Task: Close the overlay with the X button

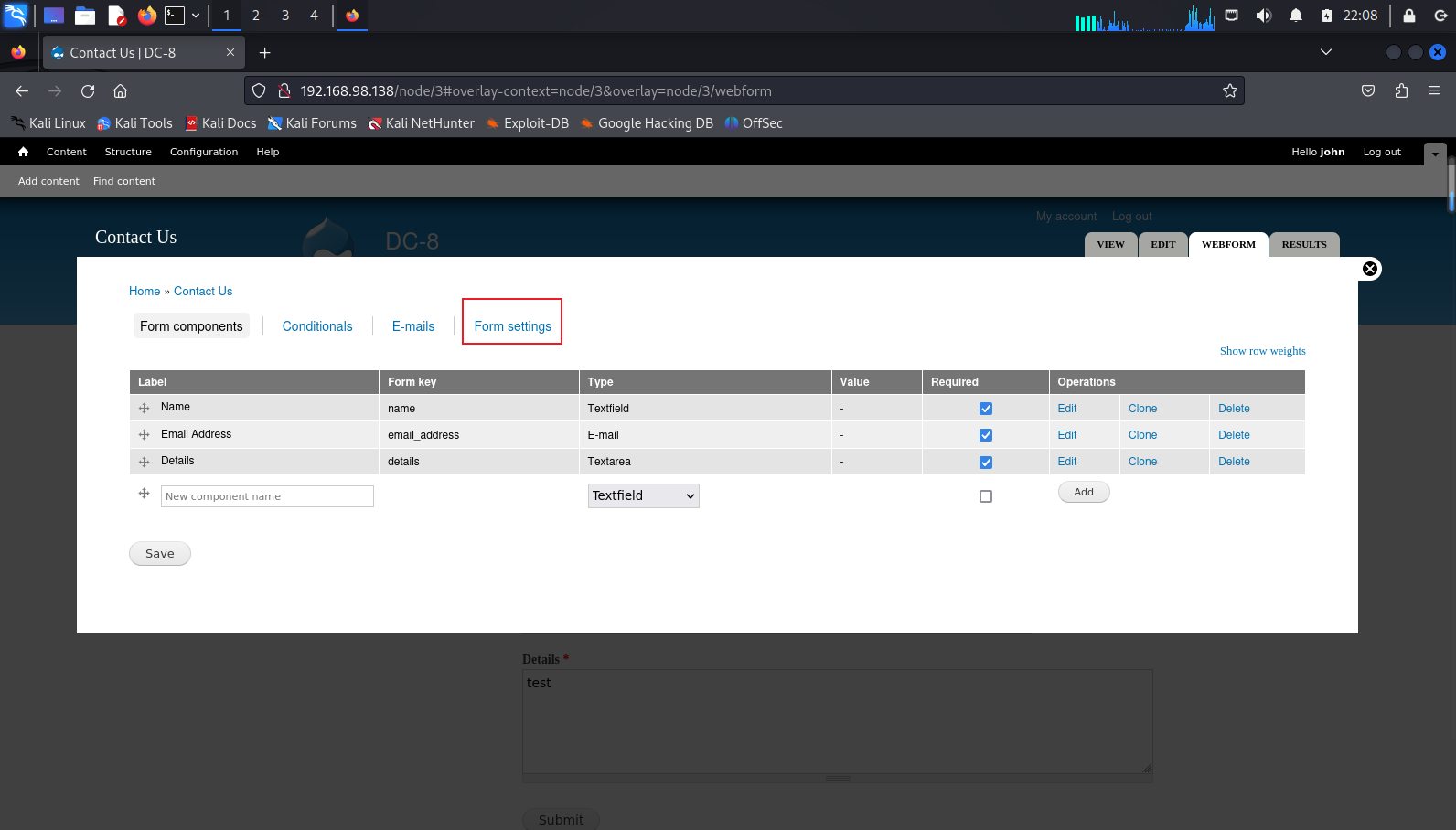Action: coord(1370,269)
